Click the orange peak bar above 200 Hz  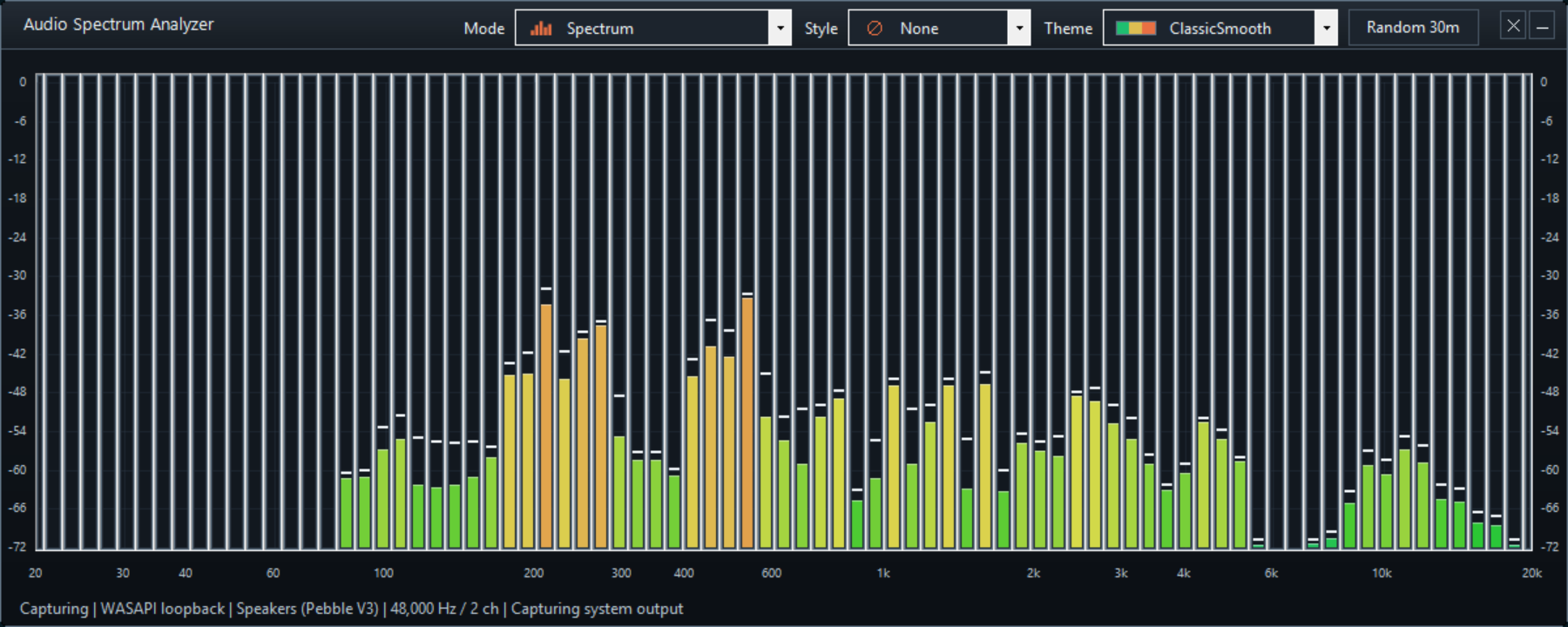[x=546, y=426]
